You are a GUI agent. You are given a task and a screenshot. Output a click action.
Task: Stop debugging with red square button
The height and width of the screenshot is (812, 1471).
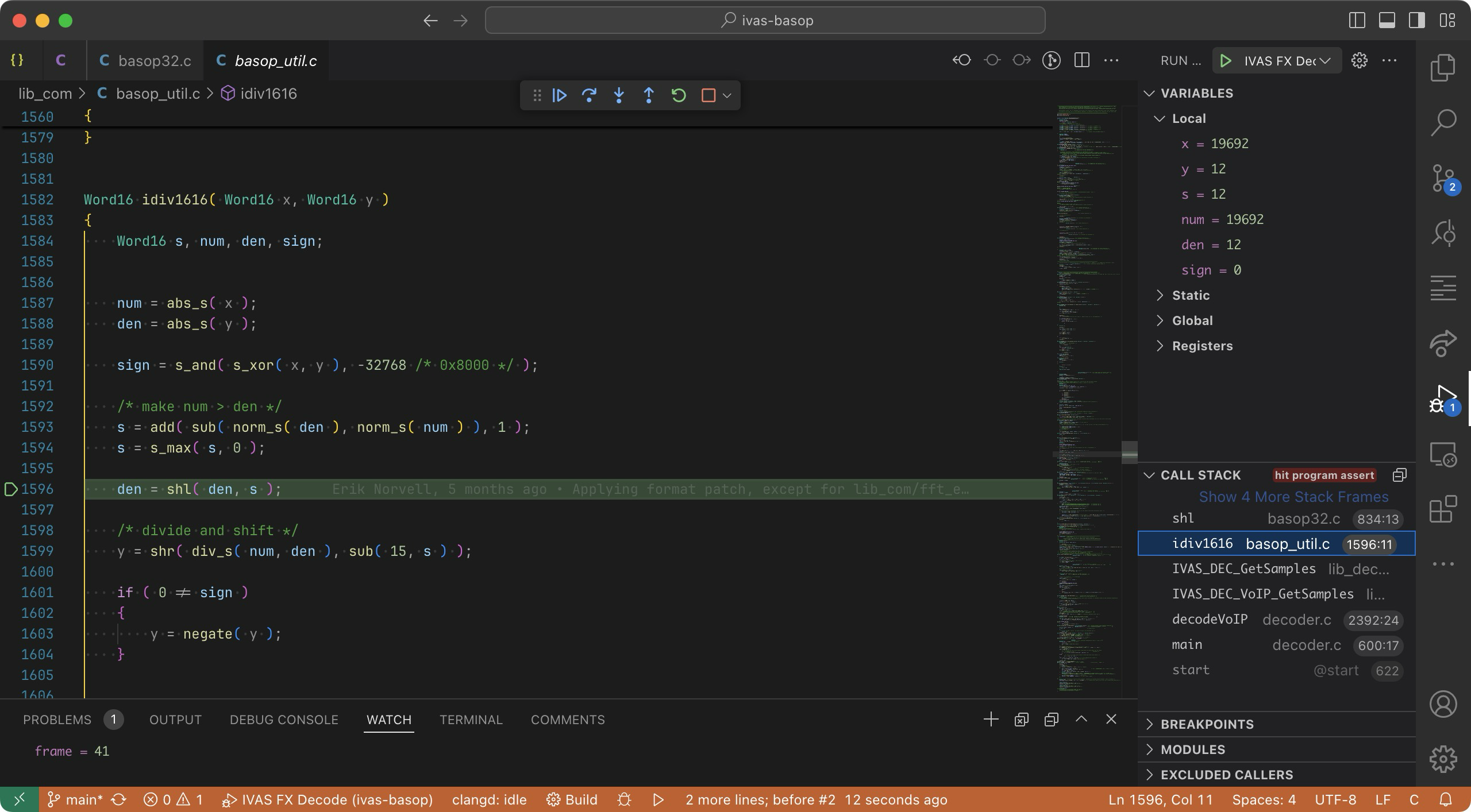coord(708,95)
